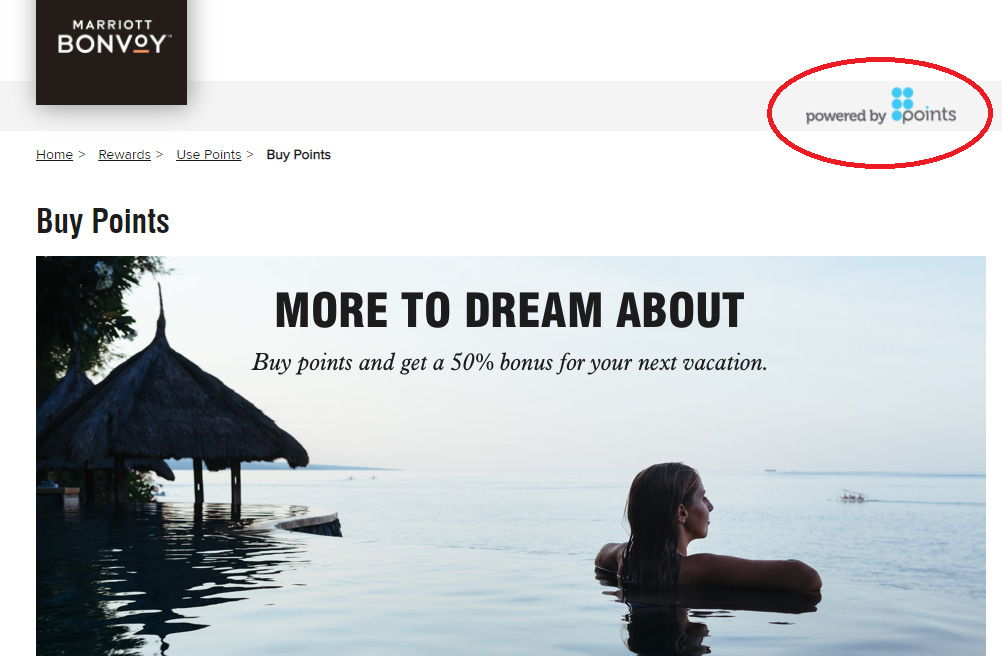Open the Home breadcrumb link

pos(54,155)
